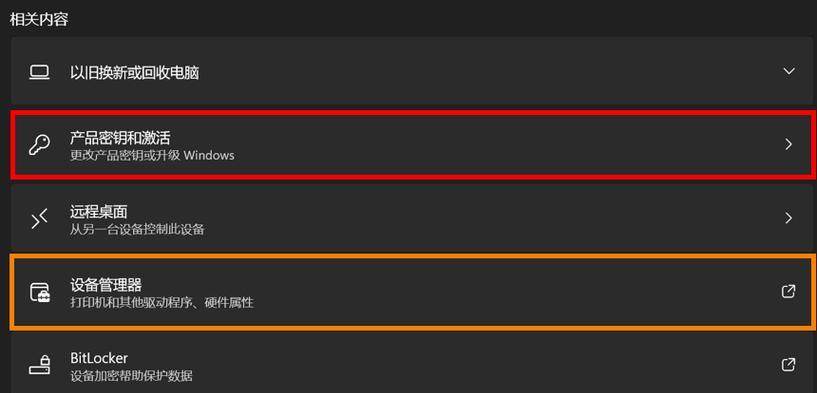This screenshot has width=817, height=393.
Task: Click the 相关内容 section heading
Action: click(x=39, y=20)
